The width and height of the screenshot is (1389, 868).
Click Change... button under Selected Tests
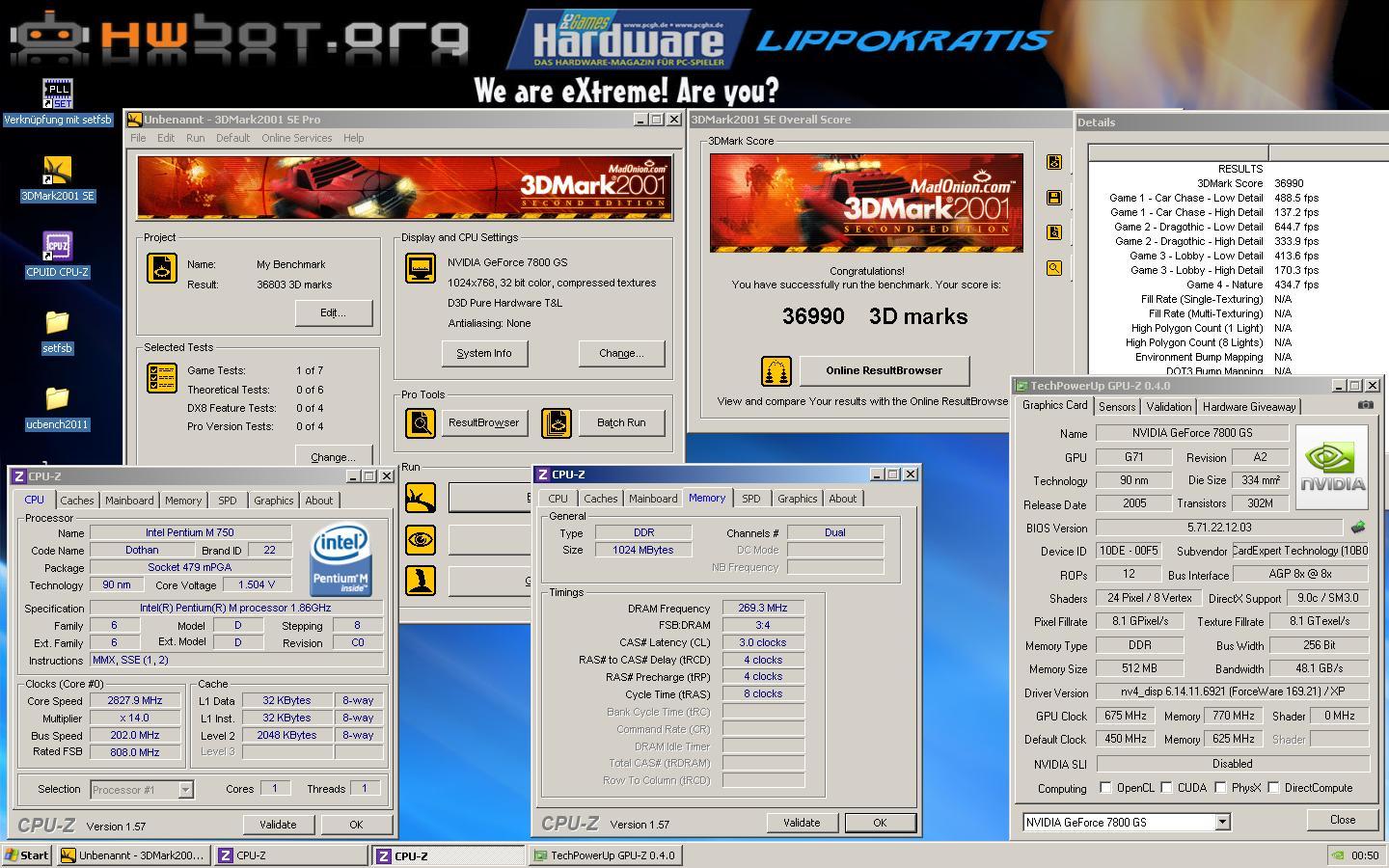[x=333, y=455]
